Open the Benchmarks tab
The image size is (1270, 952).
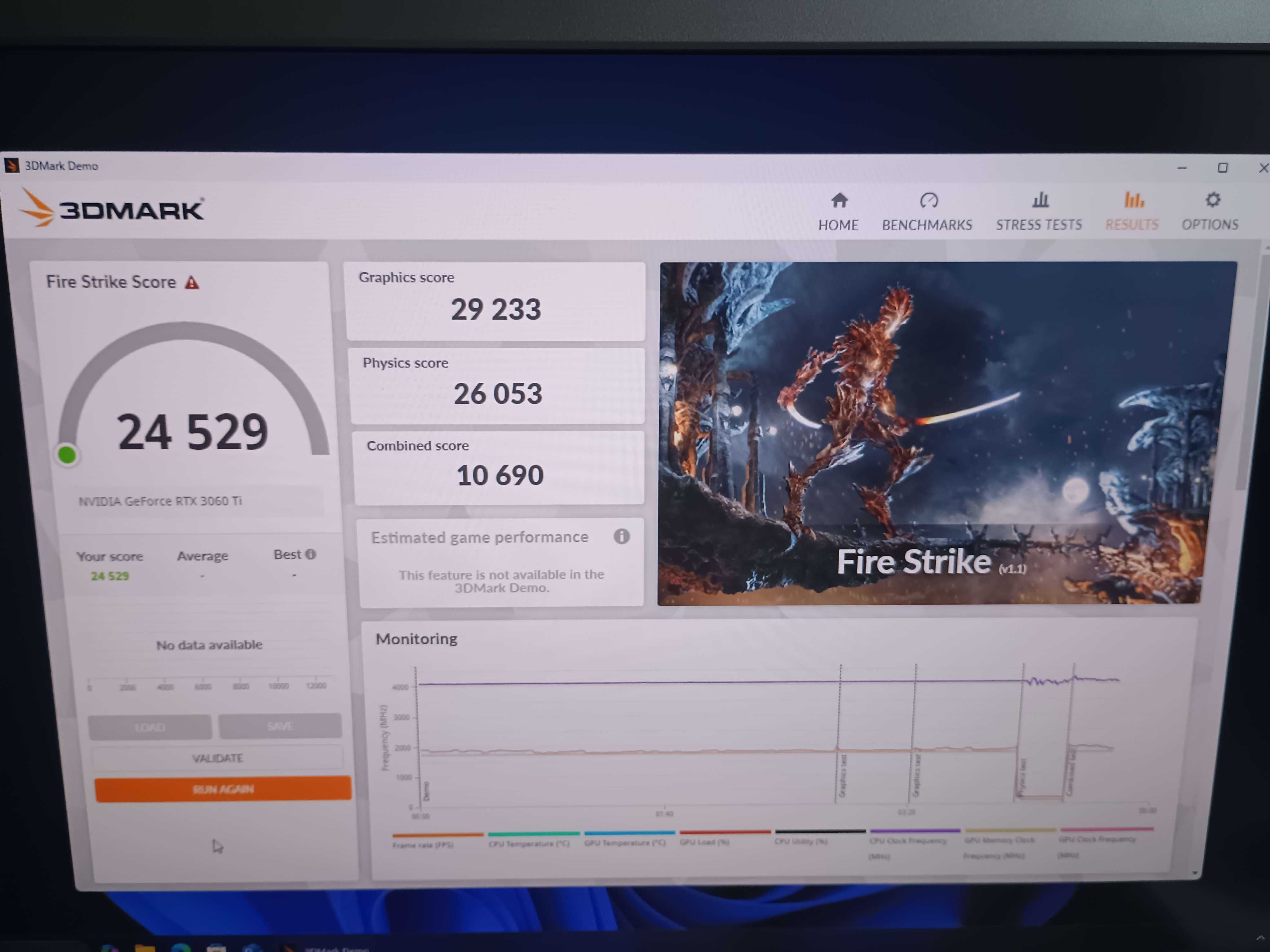(927, 212)
